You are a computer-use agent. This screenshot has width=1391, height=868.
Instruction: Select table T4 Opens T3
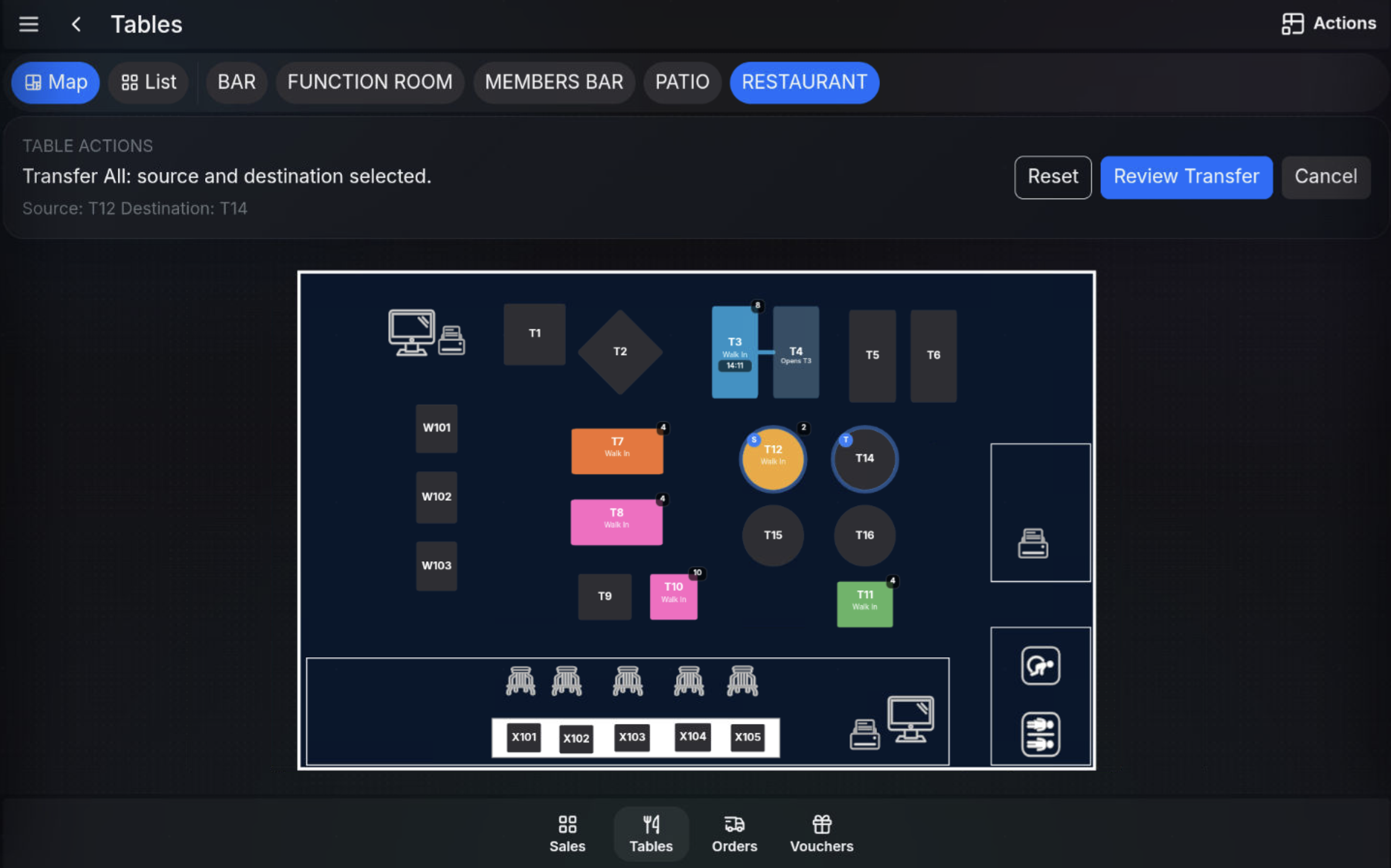tap(796, 352)
